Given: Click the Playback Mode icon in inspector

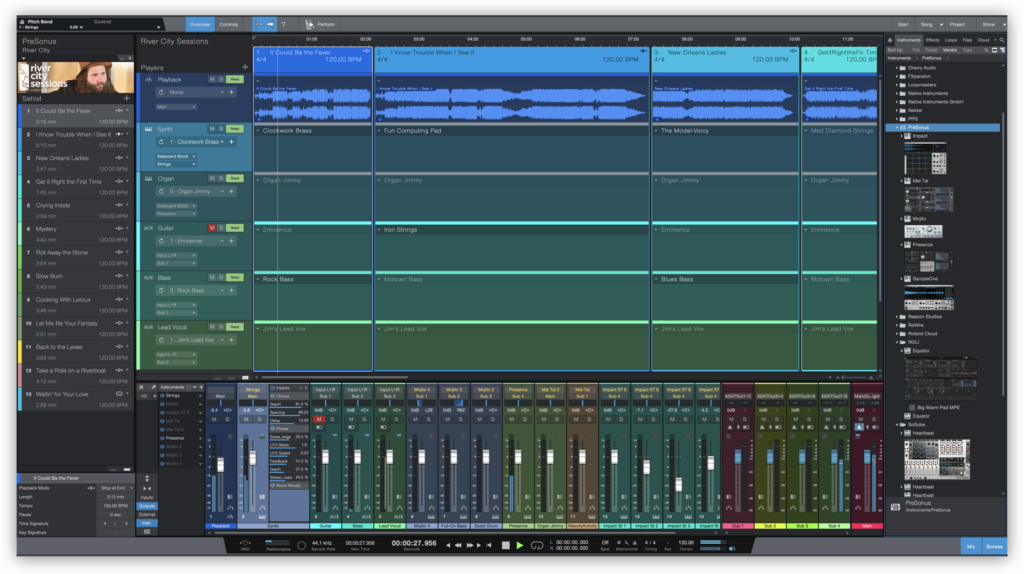Looking at the screenshot, I should [91, 488].
